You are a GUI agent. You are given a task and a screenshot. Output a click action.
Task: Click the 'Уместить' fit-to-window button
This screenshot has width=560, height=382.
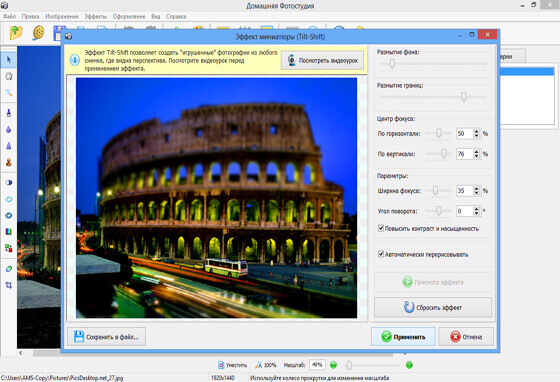click(x=232, y=365)
